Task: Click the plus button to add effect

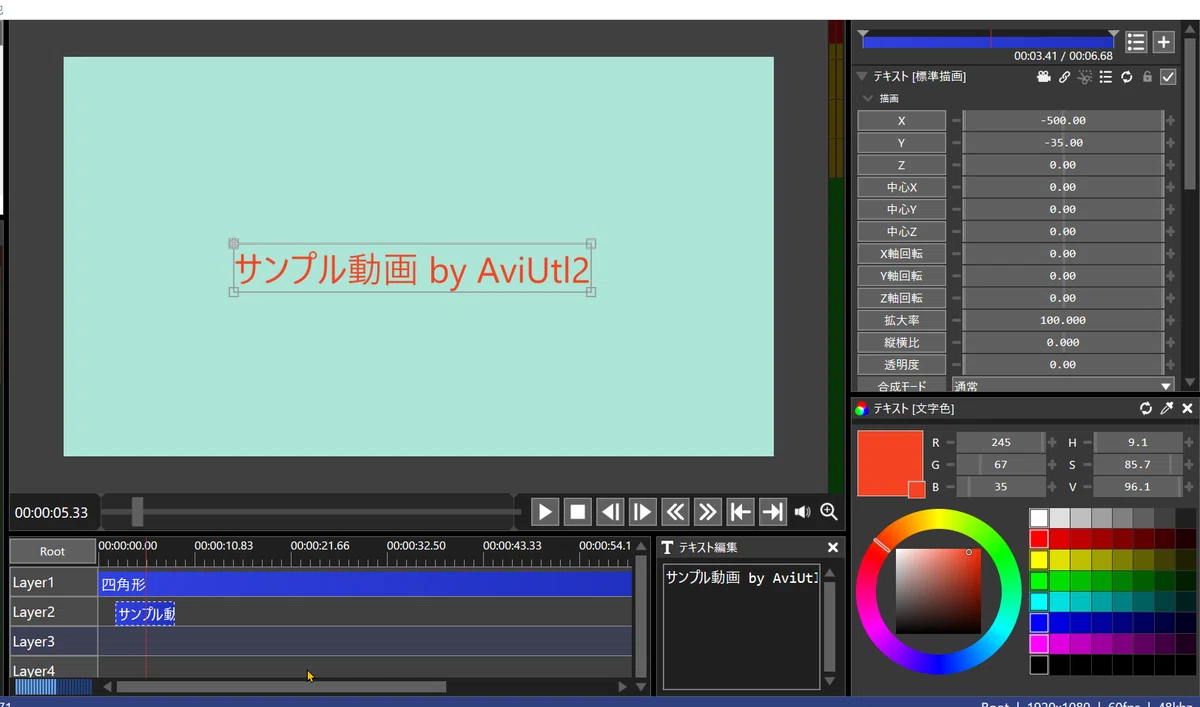Action: point(1163,42)
